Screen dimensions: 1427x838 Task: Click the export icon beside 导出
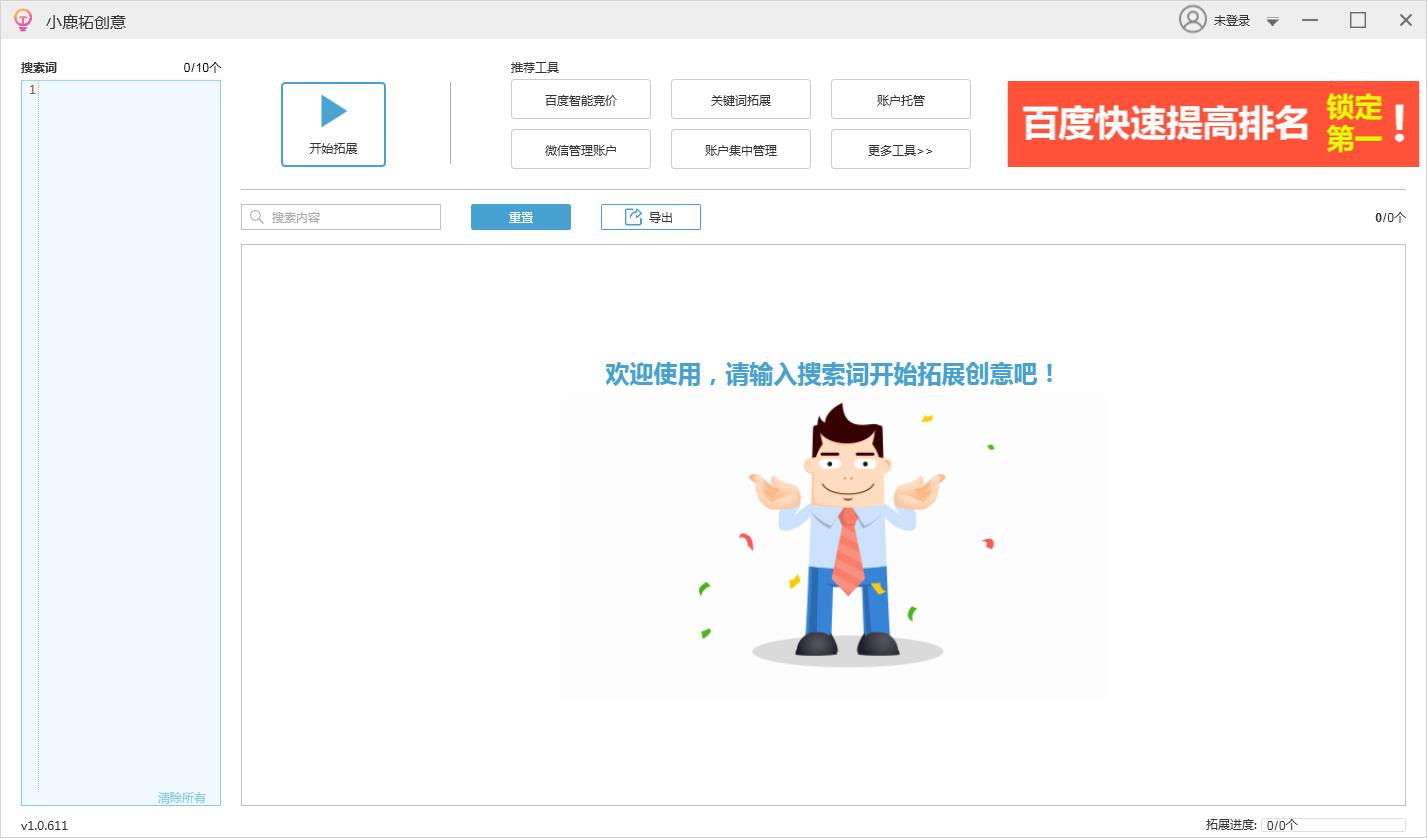(633, 217)
